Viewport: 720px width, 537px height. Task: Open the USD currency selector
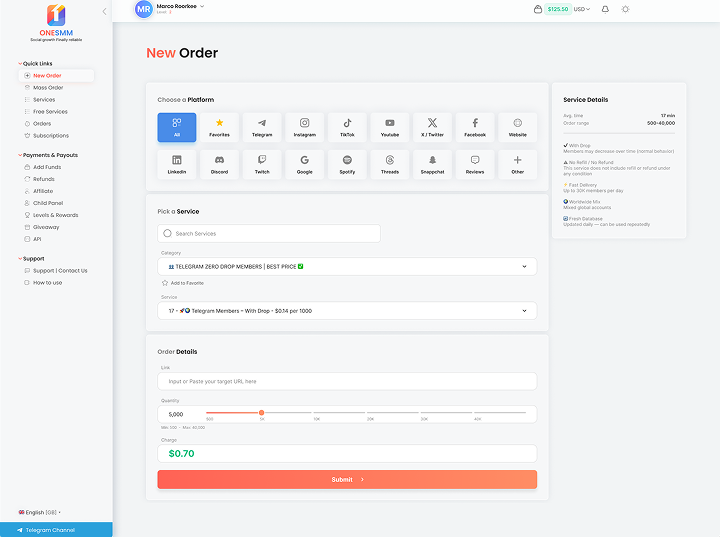point(581,9)
